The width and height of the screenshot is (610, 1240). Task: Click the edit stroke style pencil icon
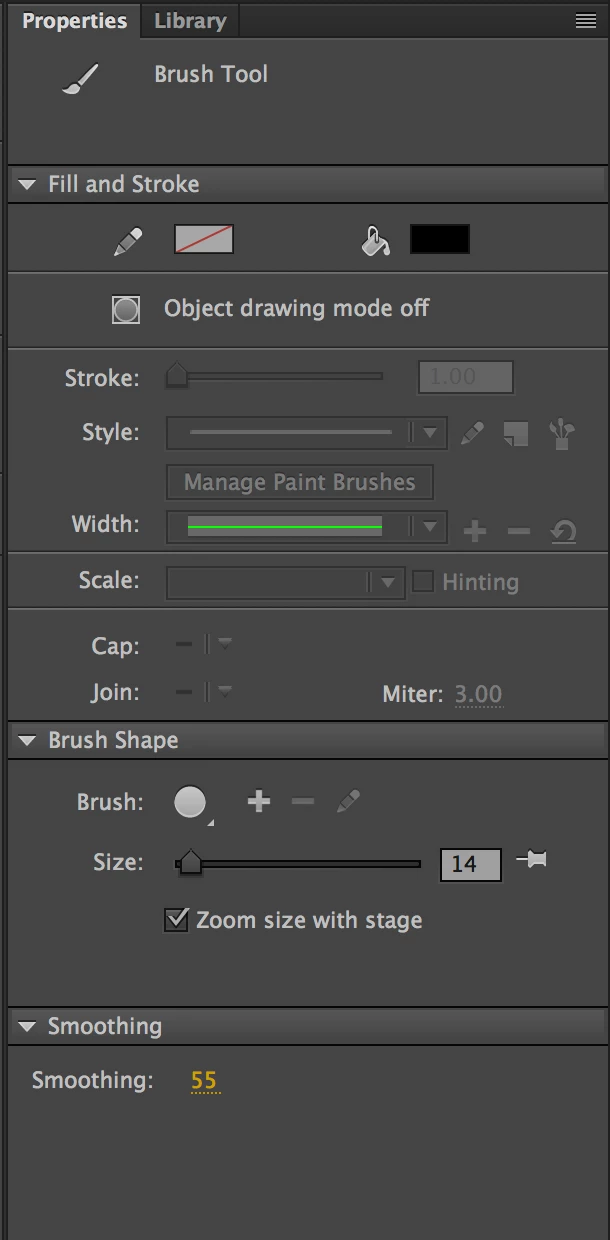pyautogui.click(x=472, y=433)
